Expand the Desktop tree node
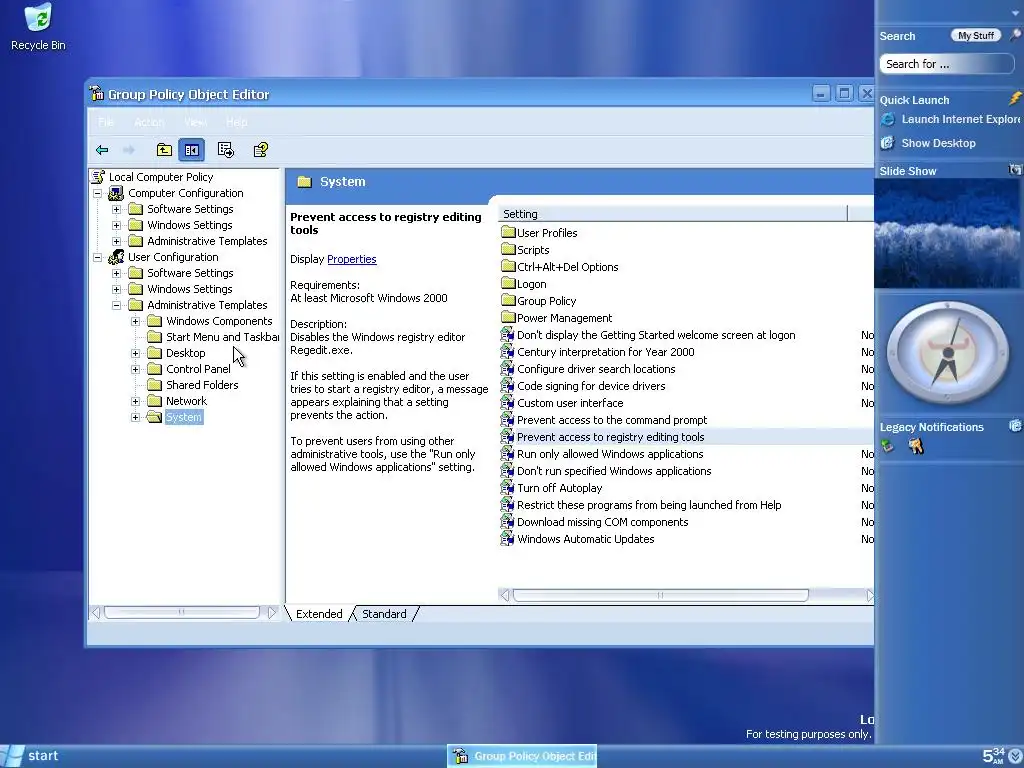Viewport: 1024px width, 768px height. point(135,353)
